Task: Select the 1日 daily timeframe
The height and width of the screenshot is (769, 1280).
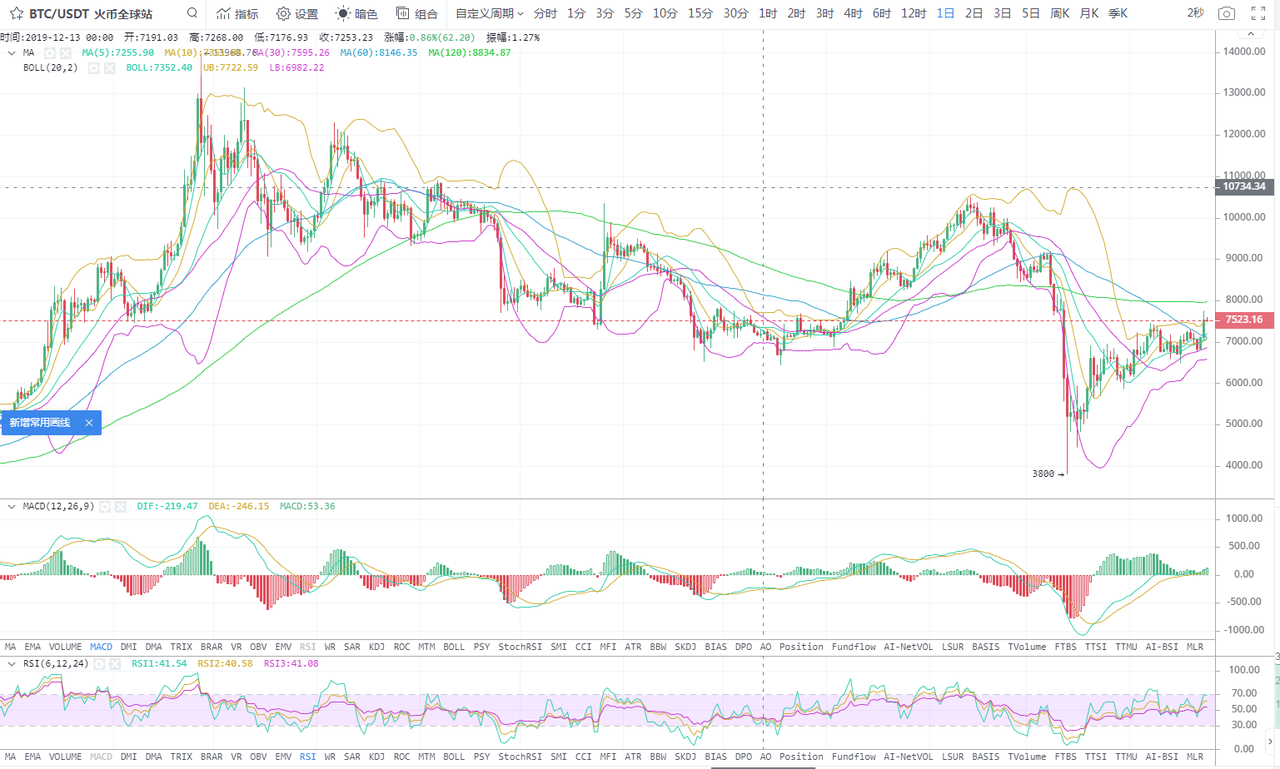Action: tap(946, 14)
